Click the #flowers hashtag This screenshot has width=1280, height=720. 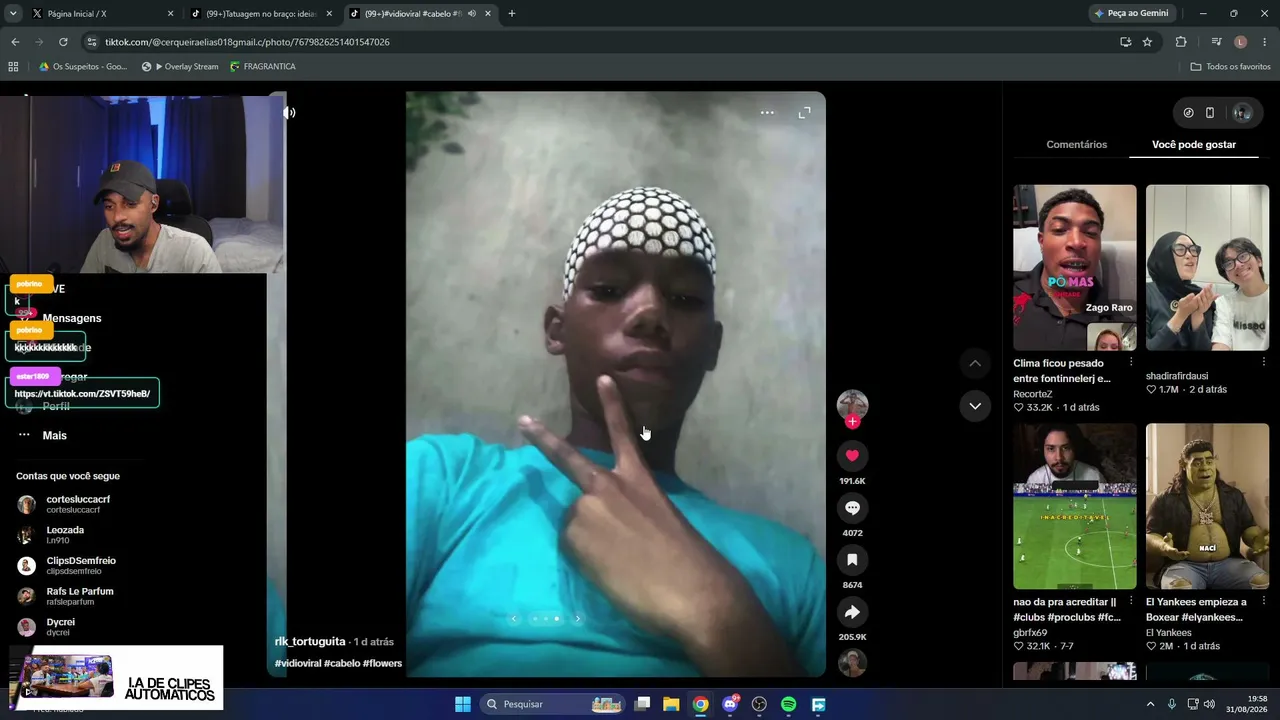(x=382, y=664)
